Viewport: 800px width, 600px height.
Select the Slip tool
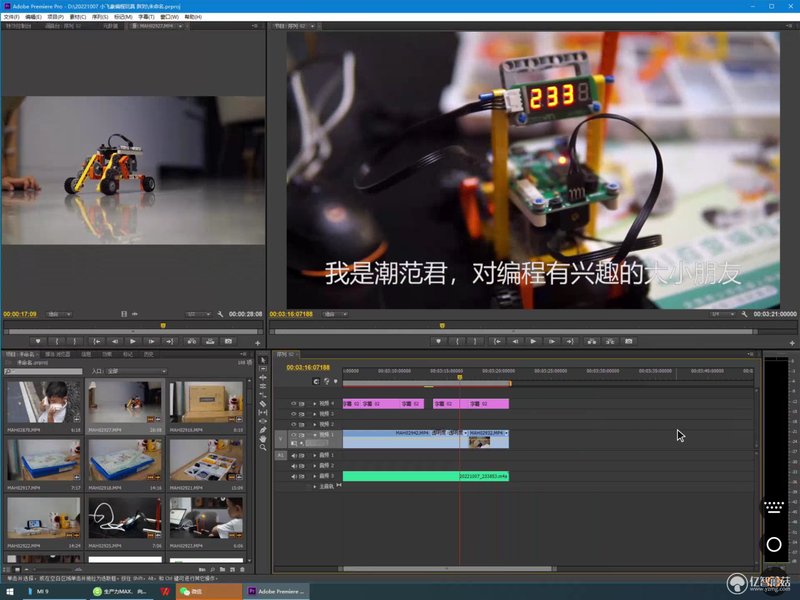(263, 412)
